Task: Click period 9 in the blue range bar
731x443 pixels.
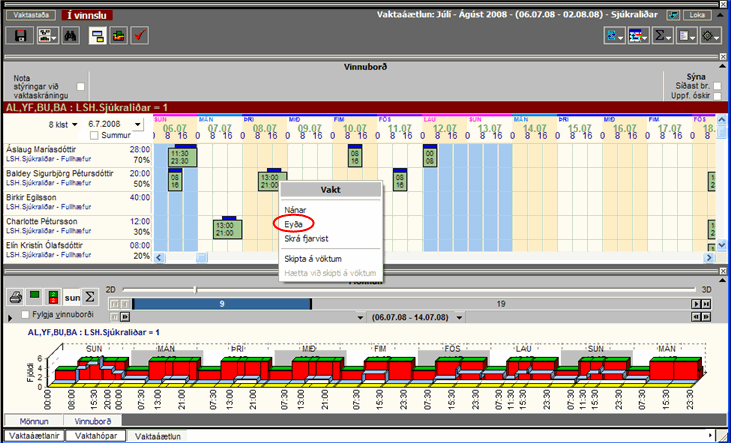Action: [x=222, y=304]
